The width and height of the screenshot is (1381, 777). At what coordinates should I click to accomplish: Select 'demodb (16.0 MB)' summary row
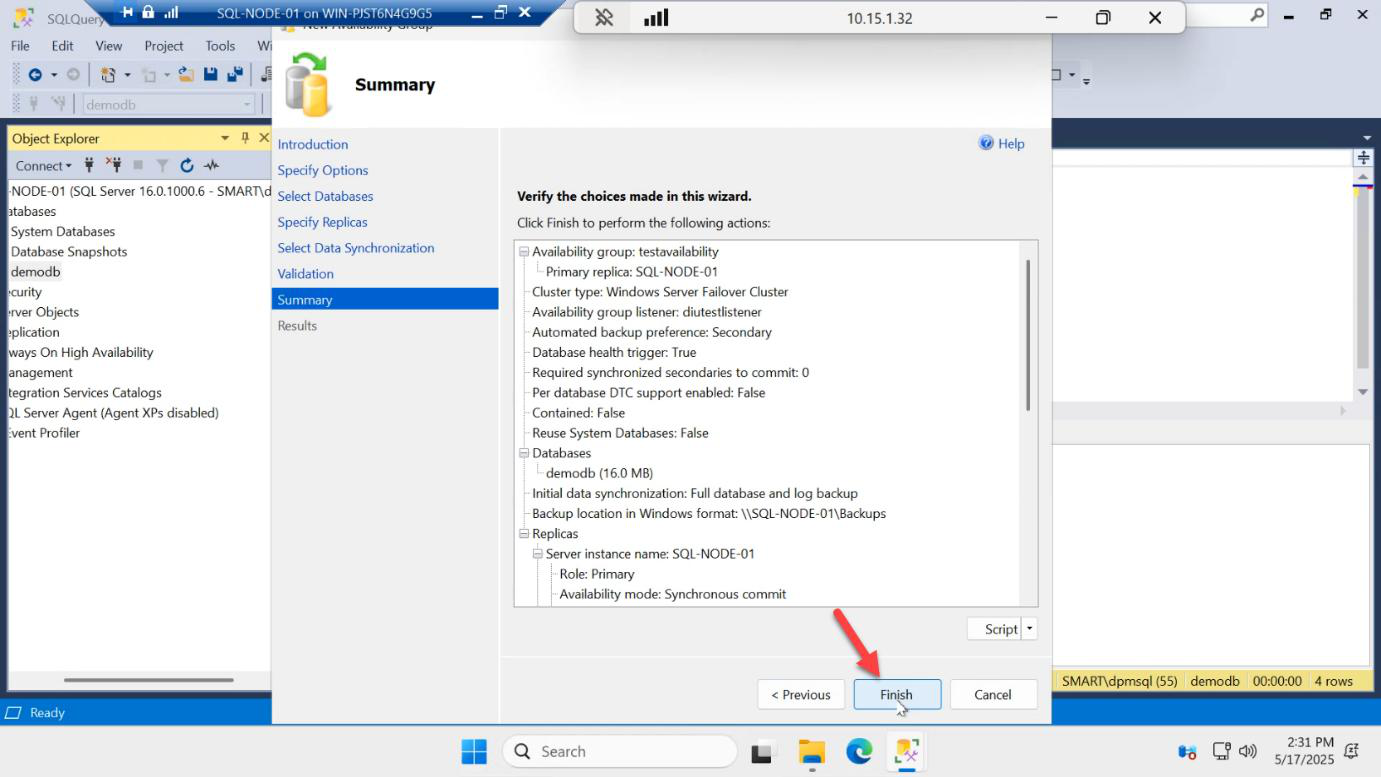(x=599, y=473)
